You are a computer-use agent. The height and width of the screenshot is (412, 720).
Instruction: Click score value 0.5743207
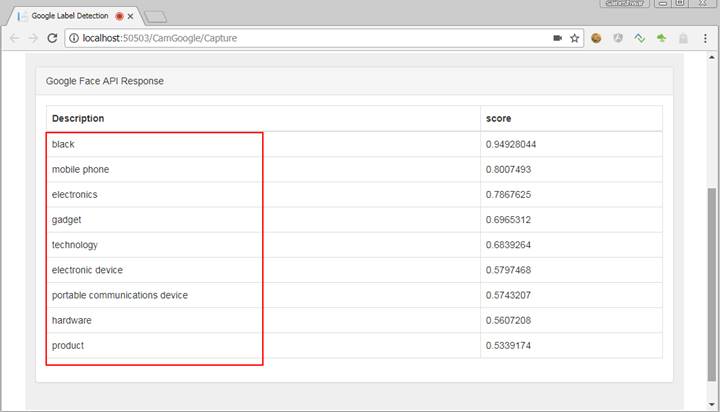click(508, 295)
